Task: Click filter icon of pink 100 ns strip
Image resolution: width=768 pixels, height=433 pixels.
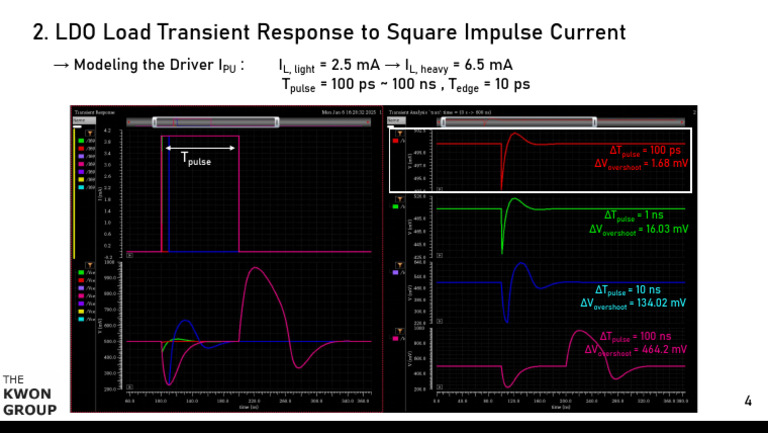Action: (x=399, y=331)
